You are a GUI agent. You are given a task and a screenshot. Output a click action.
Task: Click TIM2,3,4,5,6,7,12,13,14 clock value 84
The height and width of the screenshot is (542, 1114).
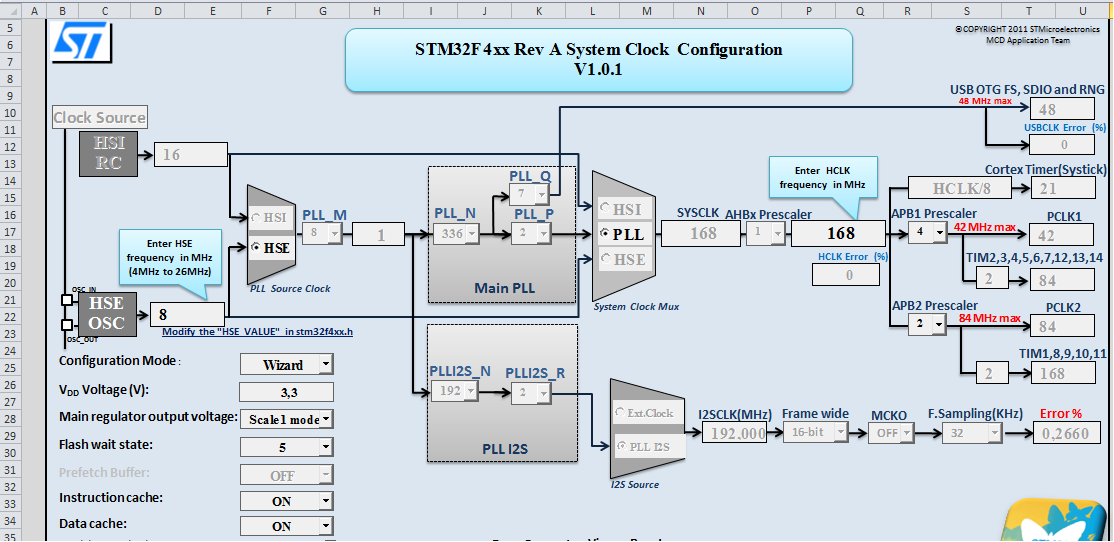(1062, 281)
